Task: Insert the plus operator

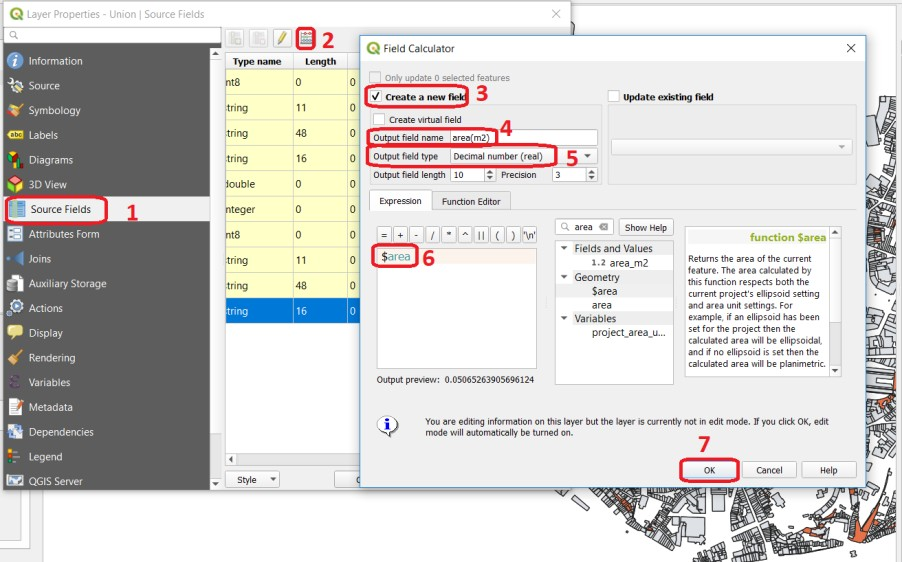Action: [400, 235]
